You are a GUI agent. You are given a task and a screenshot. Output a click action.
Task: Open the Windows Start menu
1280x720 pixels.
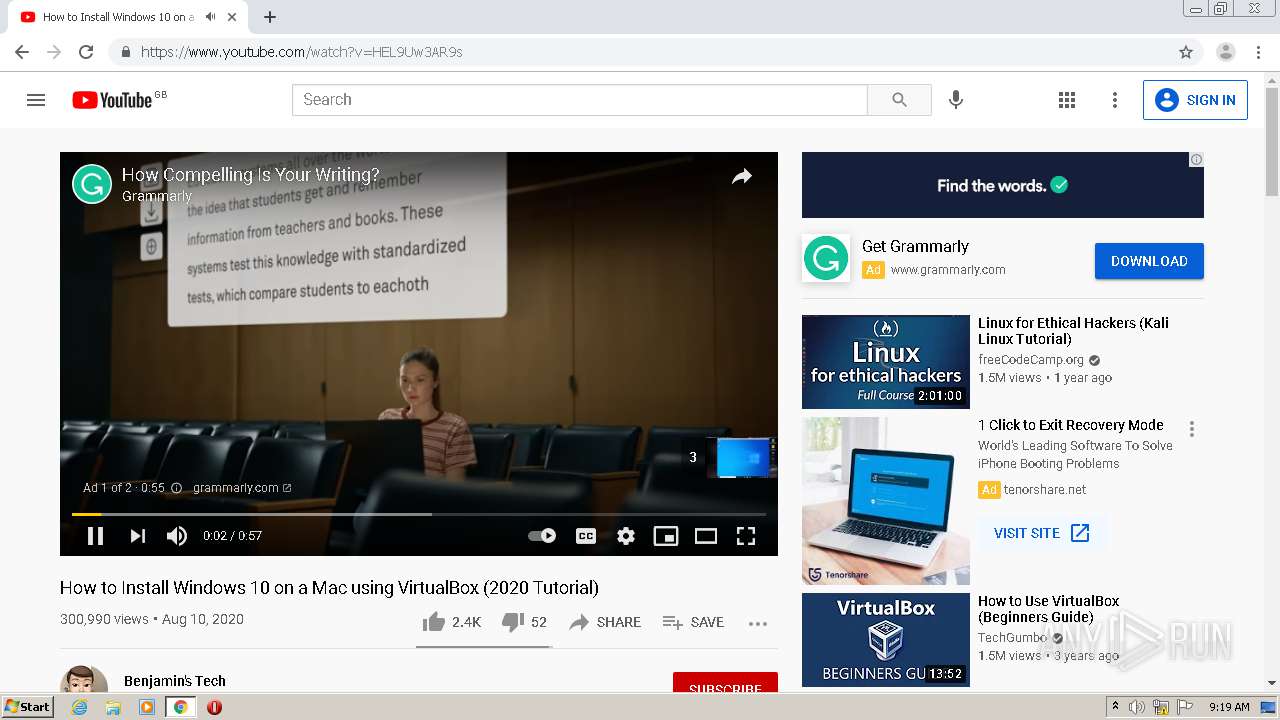pyautogui.click(x=28, y=707)
